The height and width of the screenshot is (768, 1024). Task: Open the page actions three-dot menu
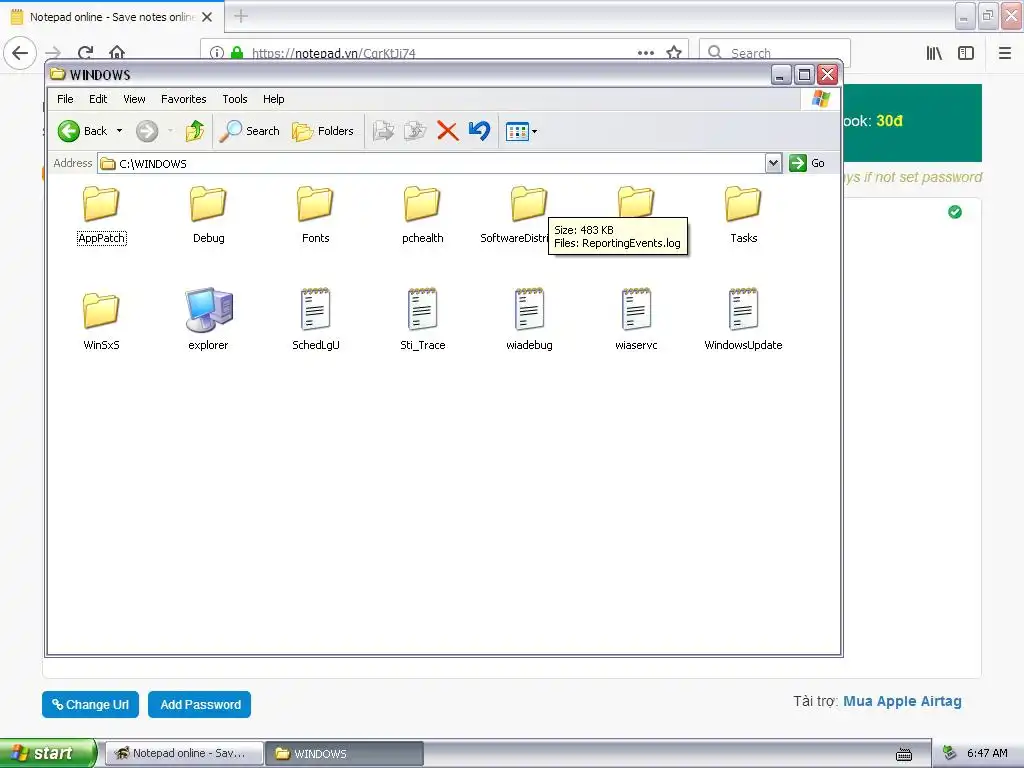[645, 52]
